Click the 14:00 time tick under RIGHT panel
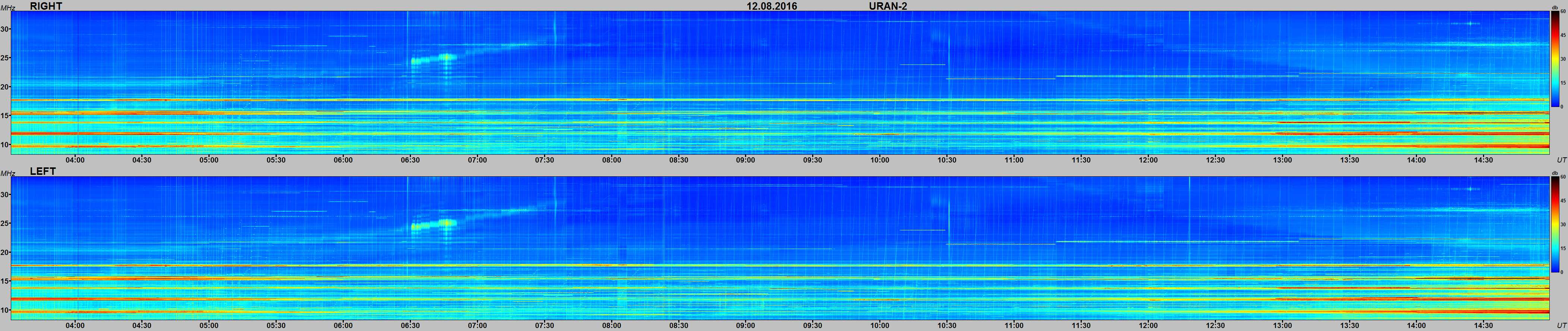Image resolution: width=1568 pixels, height=331 pixels. click(1416, 160)
